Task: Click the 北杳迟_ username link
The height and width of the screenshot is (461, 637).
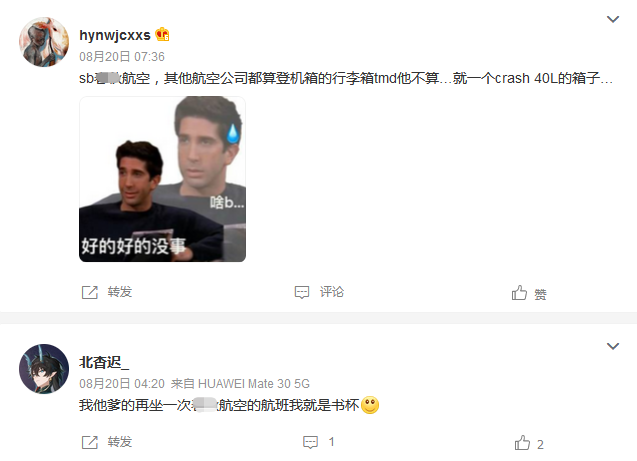Action: [x=104, y=362]
